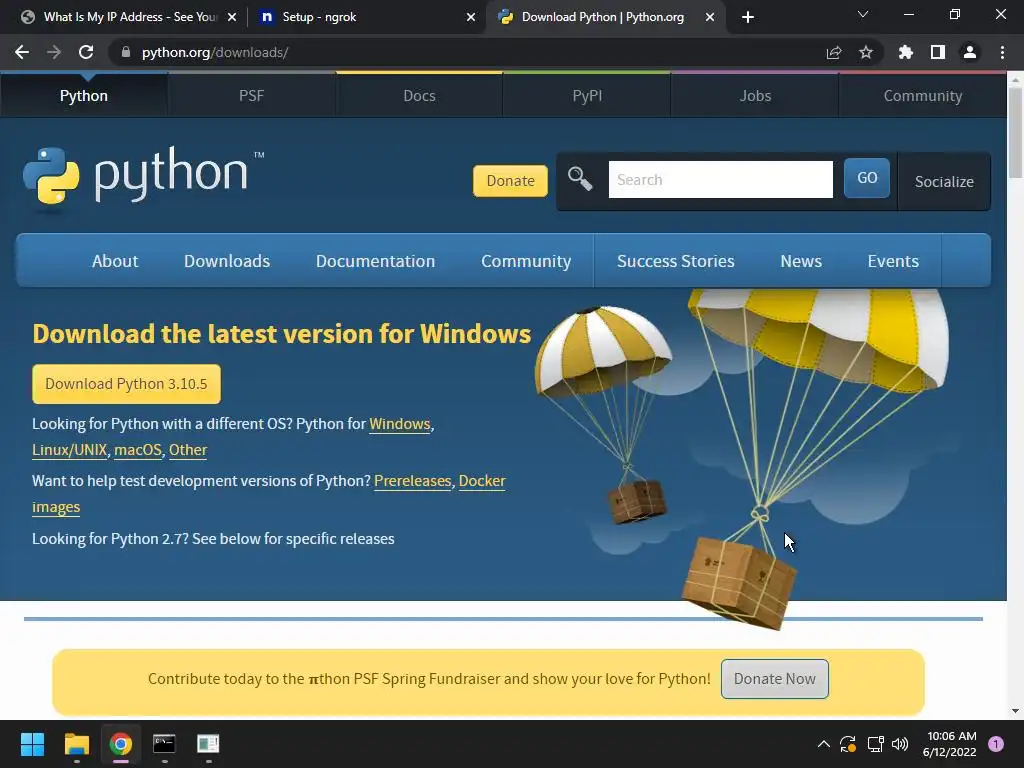Open the PSF top-bar link
The image size is (1024, 768).
click(x=251, y=95)
